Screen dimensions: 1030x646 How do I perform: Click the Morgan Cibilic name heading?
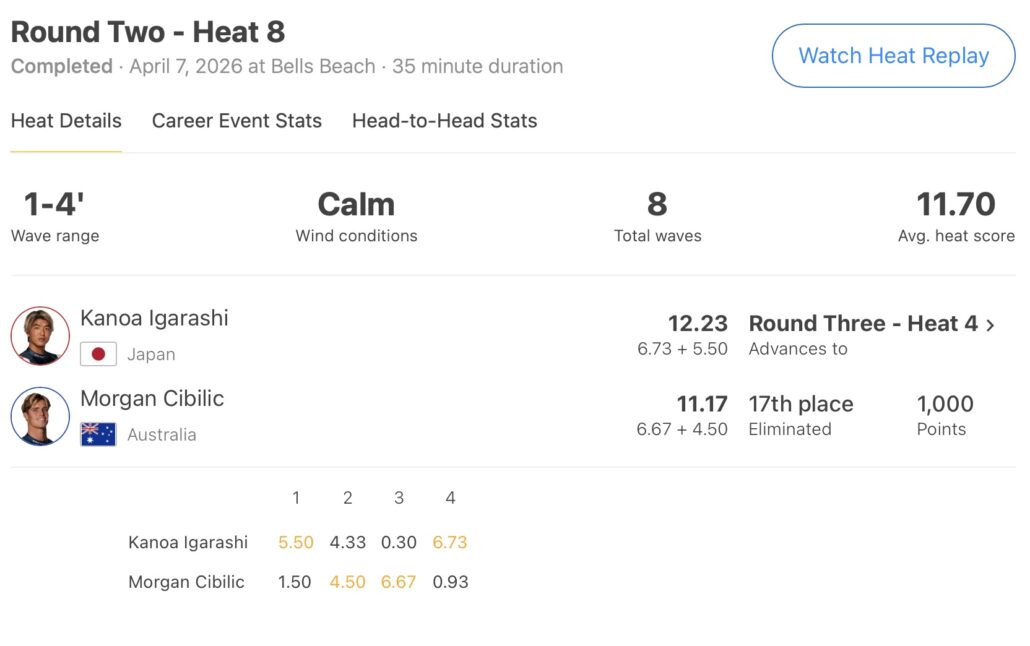coord(152,398)
